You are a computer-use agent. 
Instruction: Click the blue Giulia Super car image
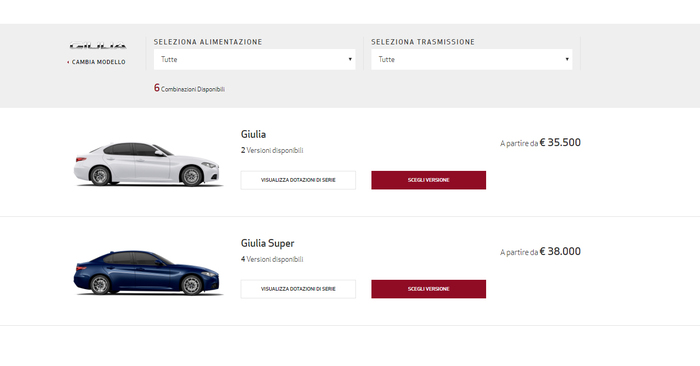(x=147, y=272)
